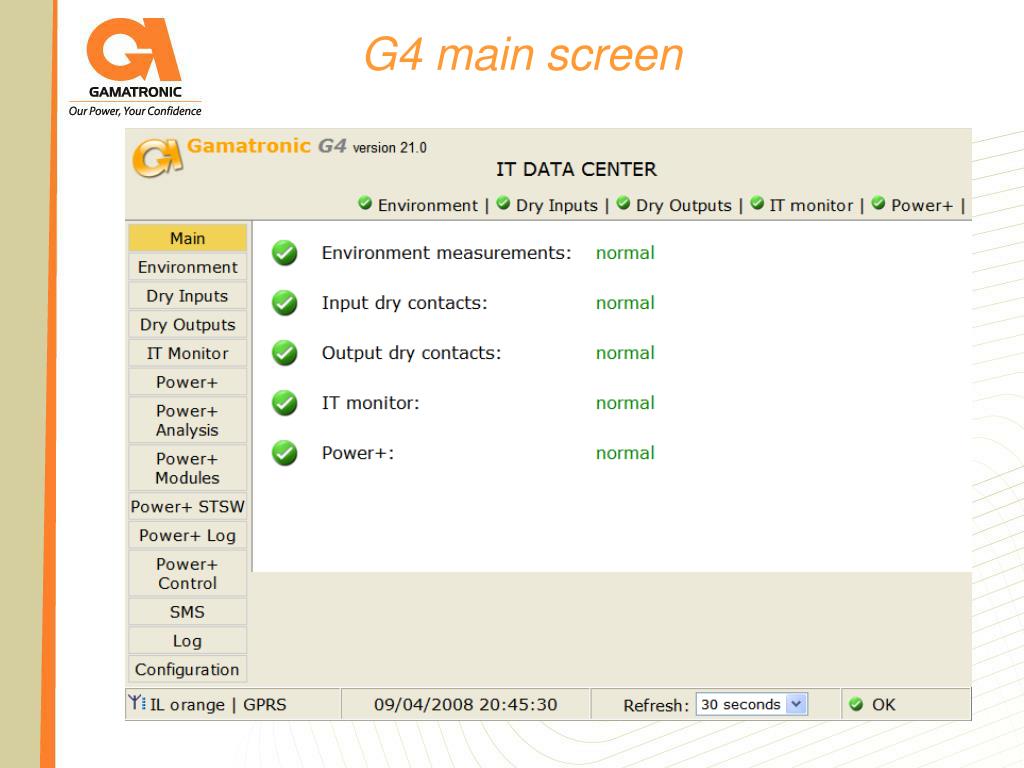Follow the Environment link in top bar

click(428, 205)
